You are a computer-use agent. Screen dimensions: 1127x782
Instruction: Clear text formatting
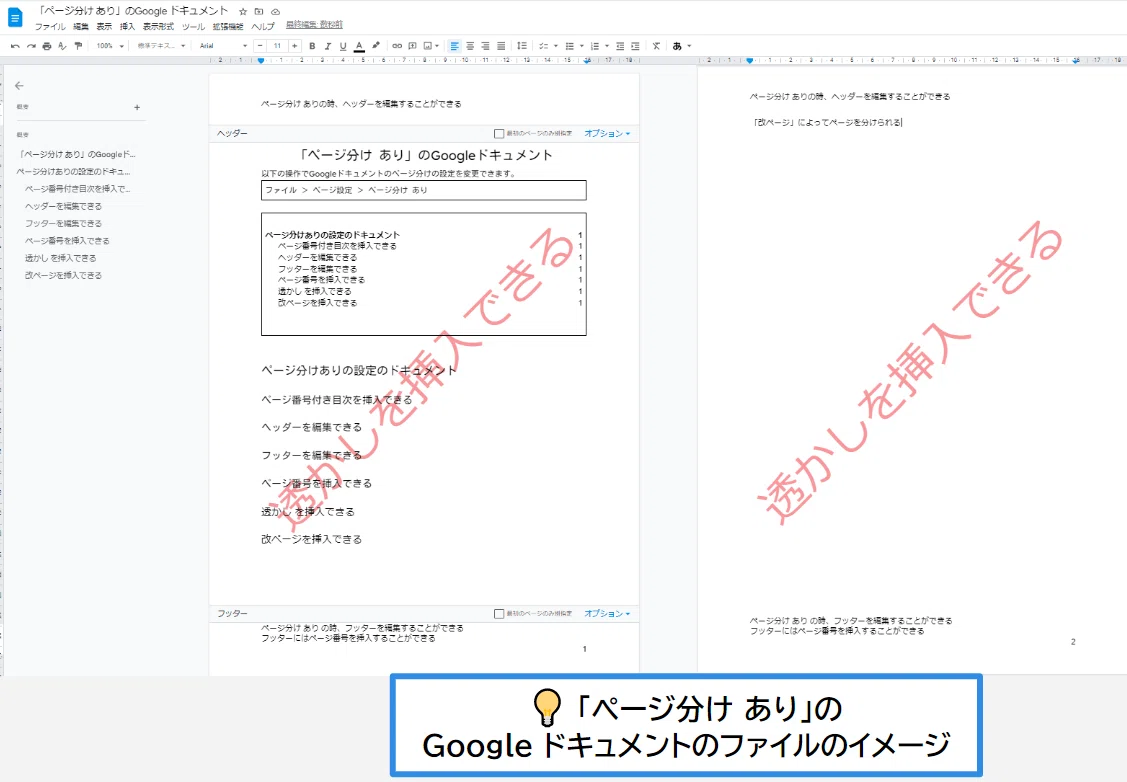click(x=656, y=46)
